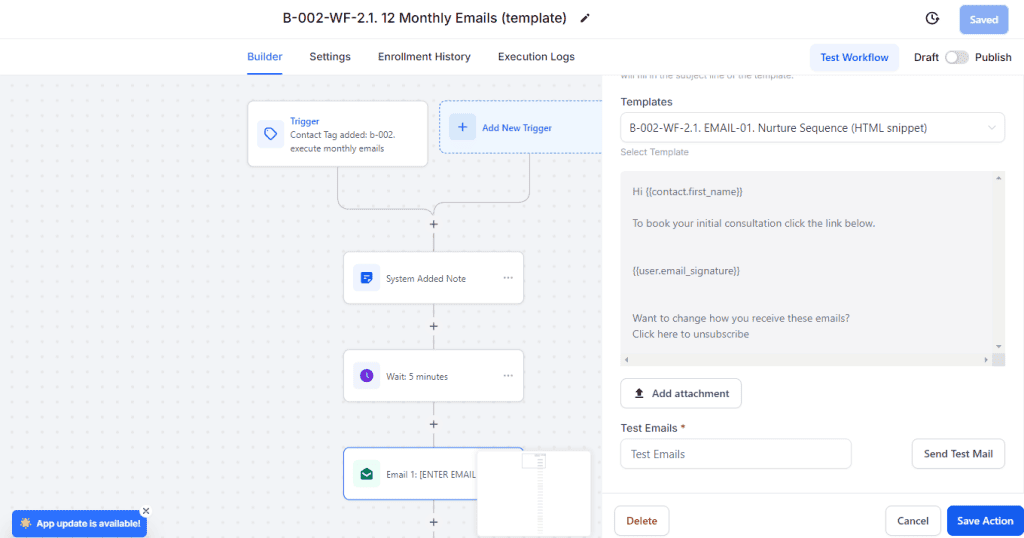This screenshot has width=1024, height=538.
Task: Select the System Added Note node
Action: [434, 277]
